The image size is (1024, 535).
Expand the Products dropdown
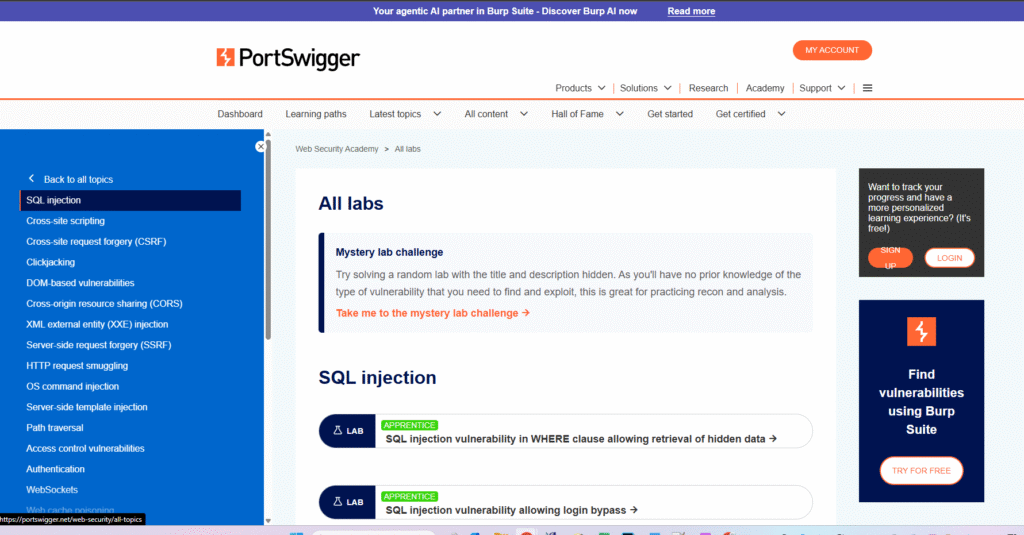point(580,88)
